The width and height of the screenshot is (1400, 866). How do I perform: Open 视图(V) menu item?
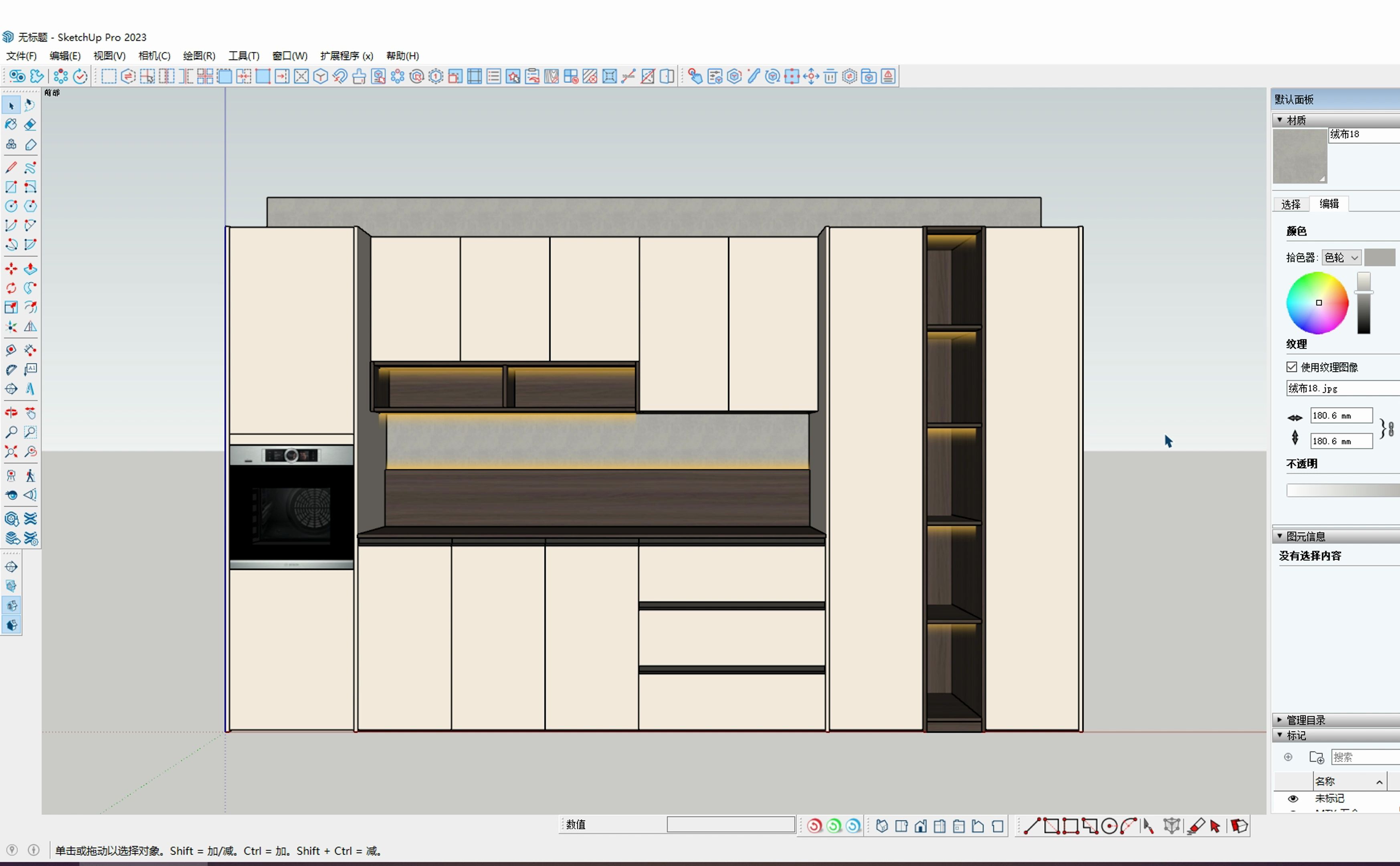[x=110, y=55]
